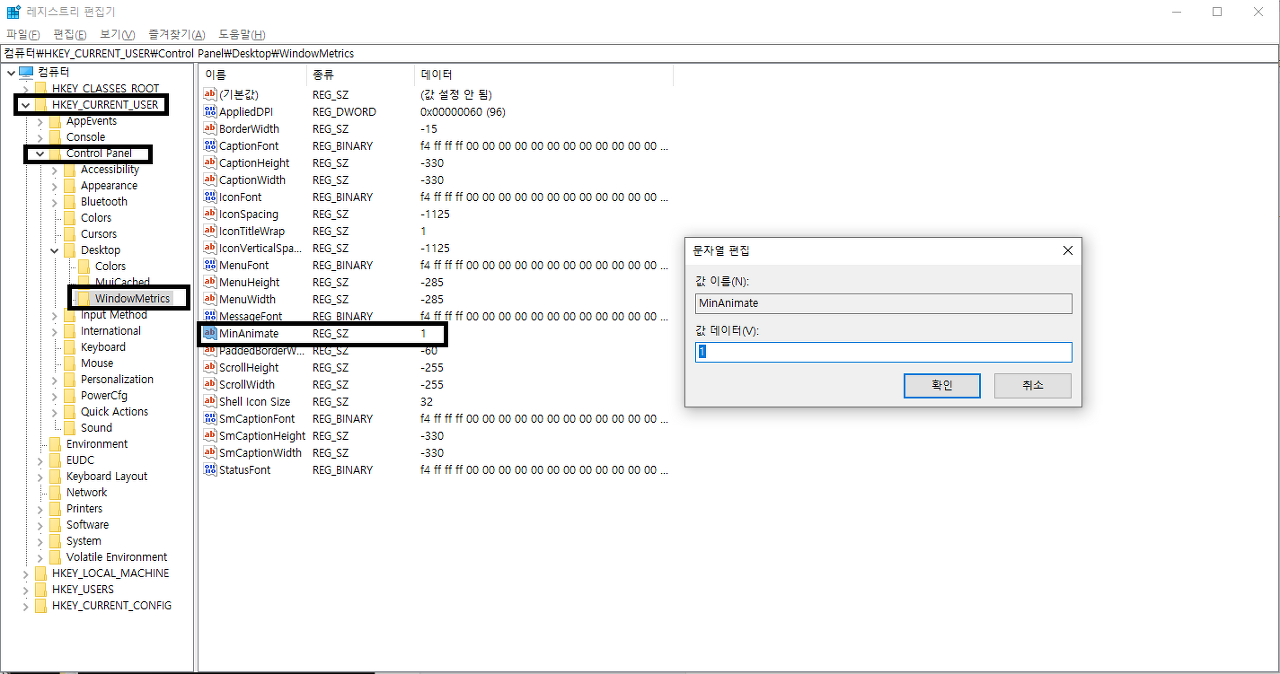Expand HKEY_CURRENT_CONFIG node
Image resolution: width=1280 pixels, height=674 pixels.
pyautogui.click(x=25, y=605)
